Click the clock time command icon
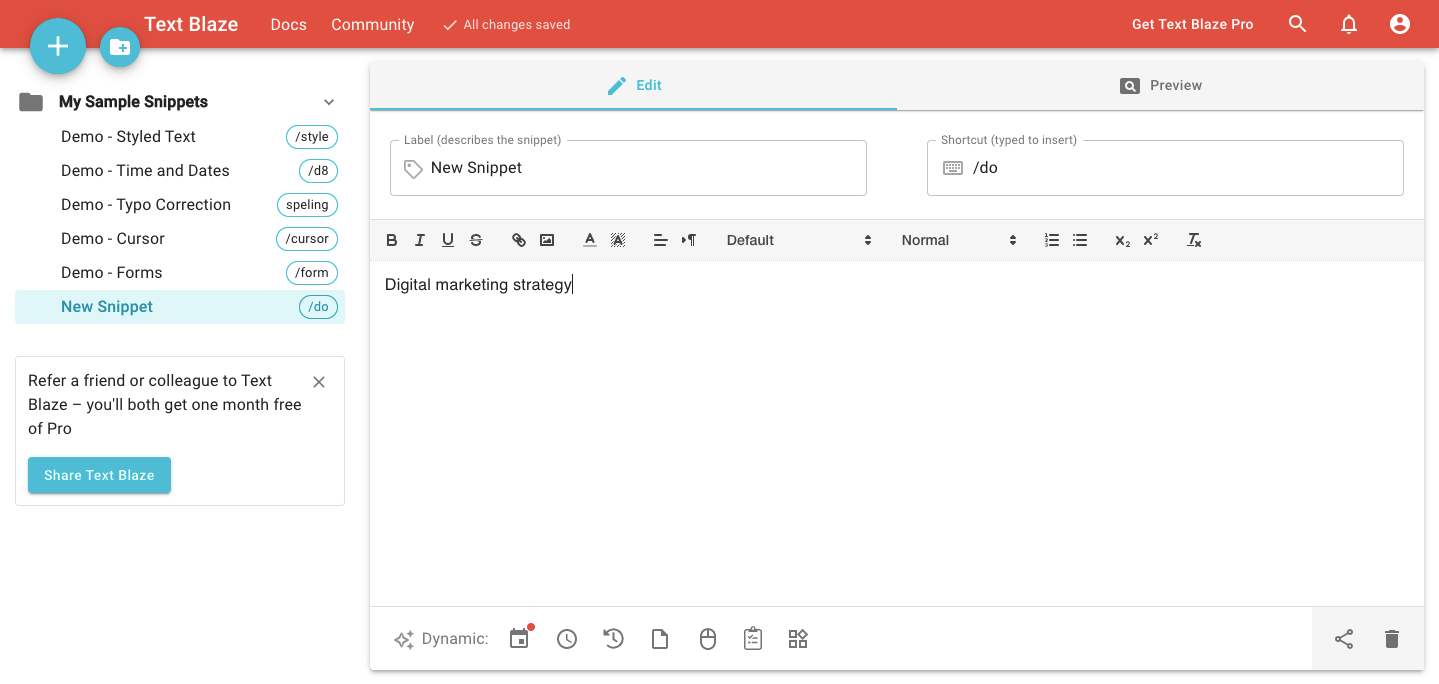This screenshot has width=1439, height=684. 567,639
